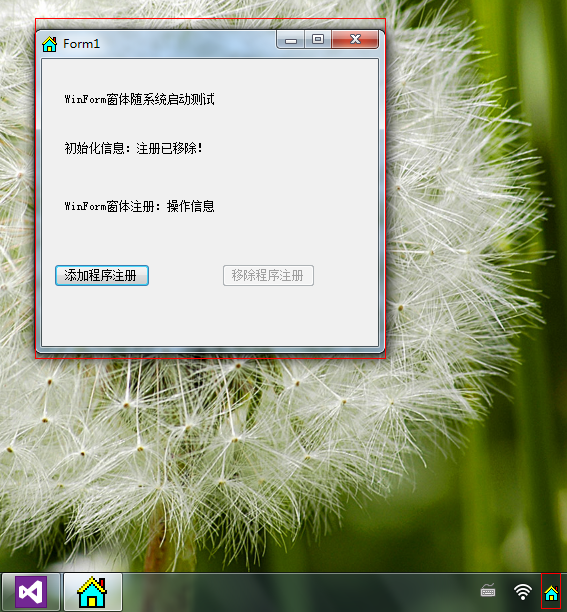Click the disabled 移除程序注册 button
This screenshot has height=612, width=567.
(268, 276)
